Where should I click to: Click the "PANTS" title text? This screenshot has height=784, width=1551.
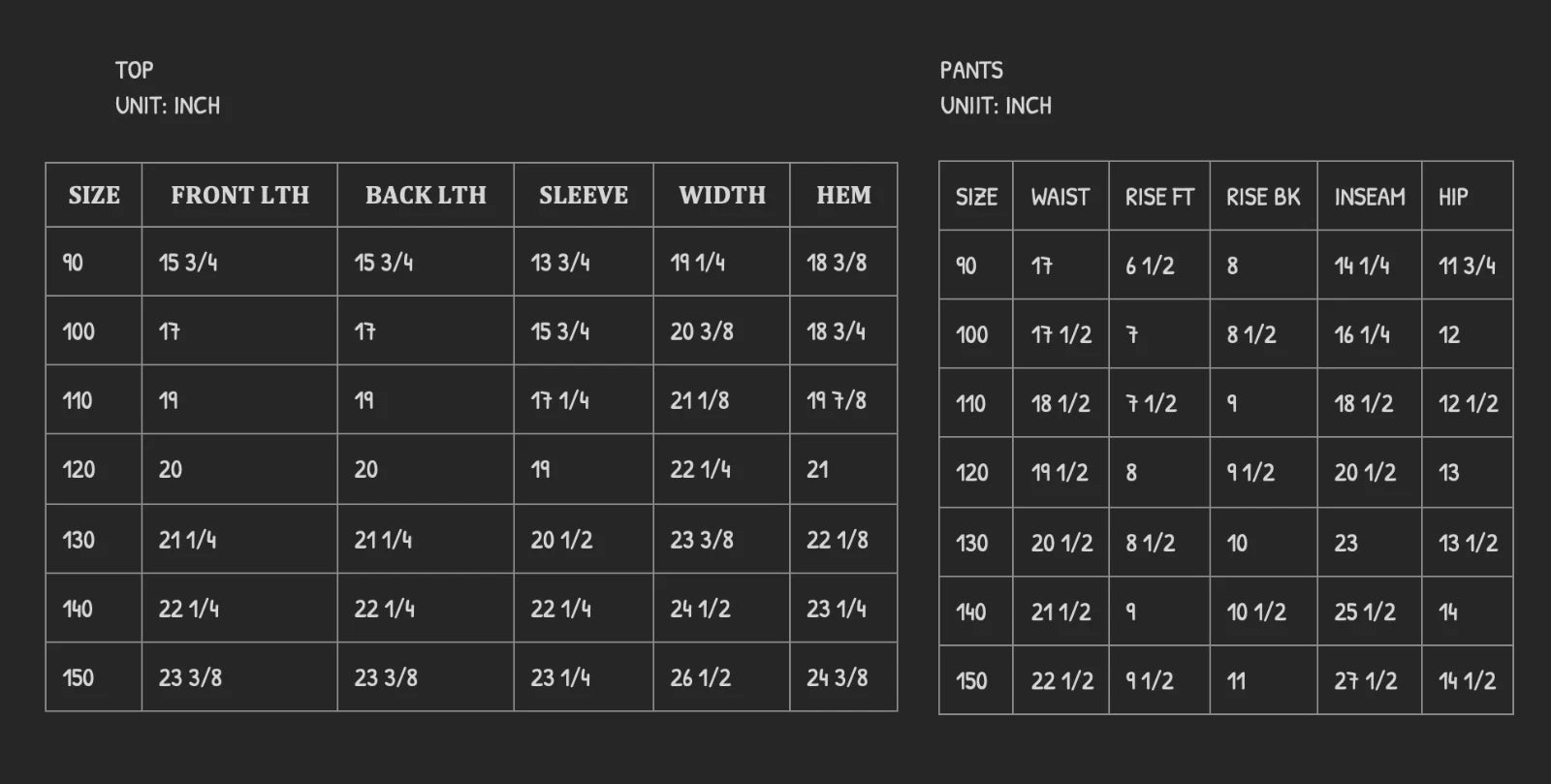971,71
